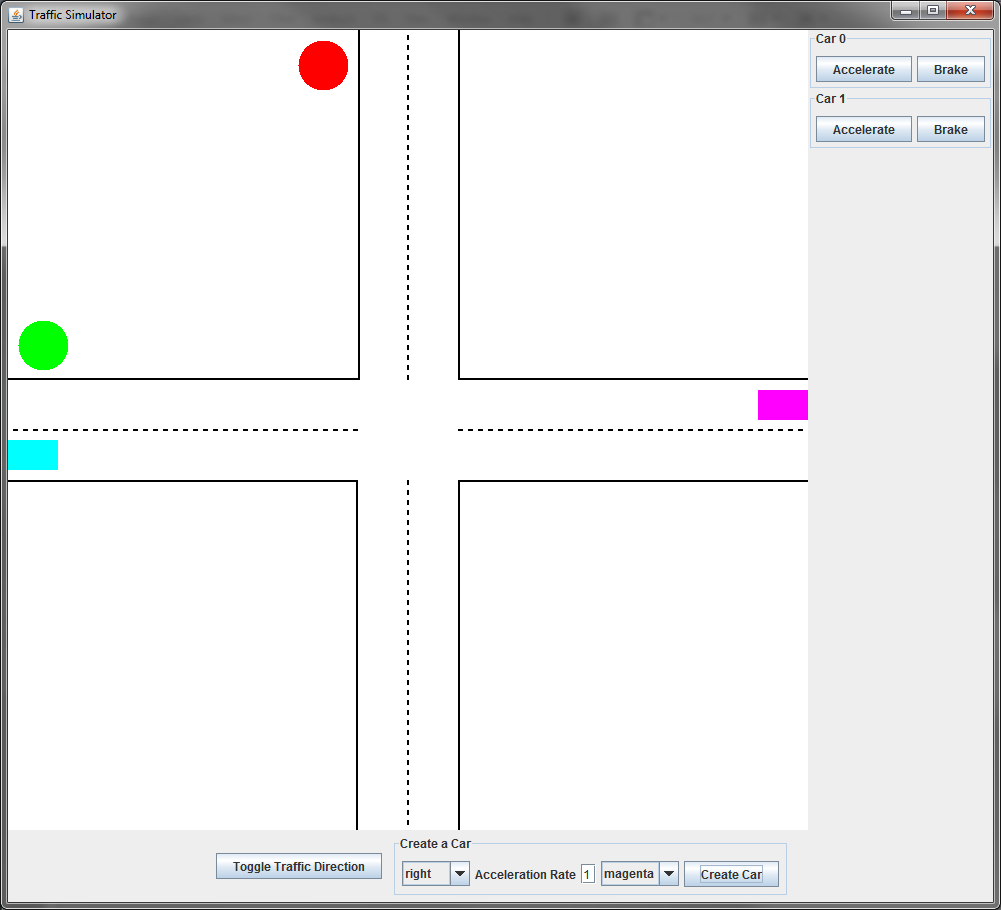The image size is (1001, 910).
Task: Minimize the Traffic Simulator window
Action: pyautogui.click(x=905, y=11)
